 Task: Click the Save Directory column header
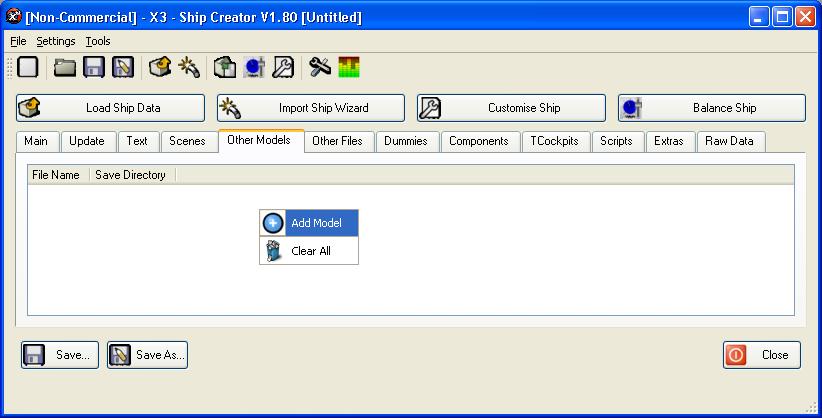click(x=131, y=175)
